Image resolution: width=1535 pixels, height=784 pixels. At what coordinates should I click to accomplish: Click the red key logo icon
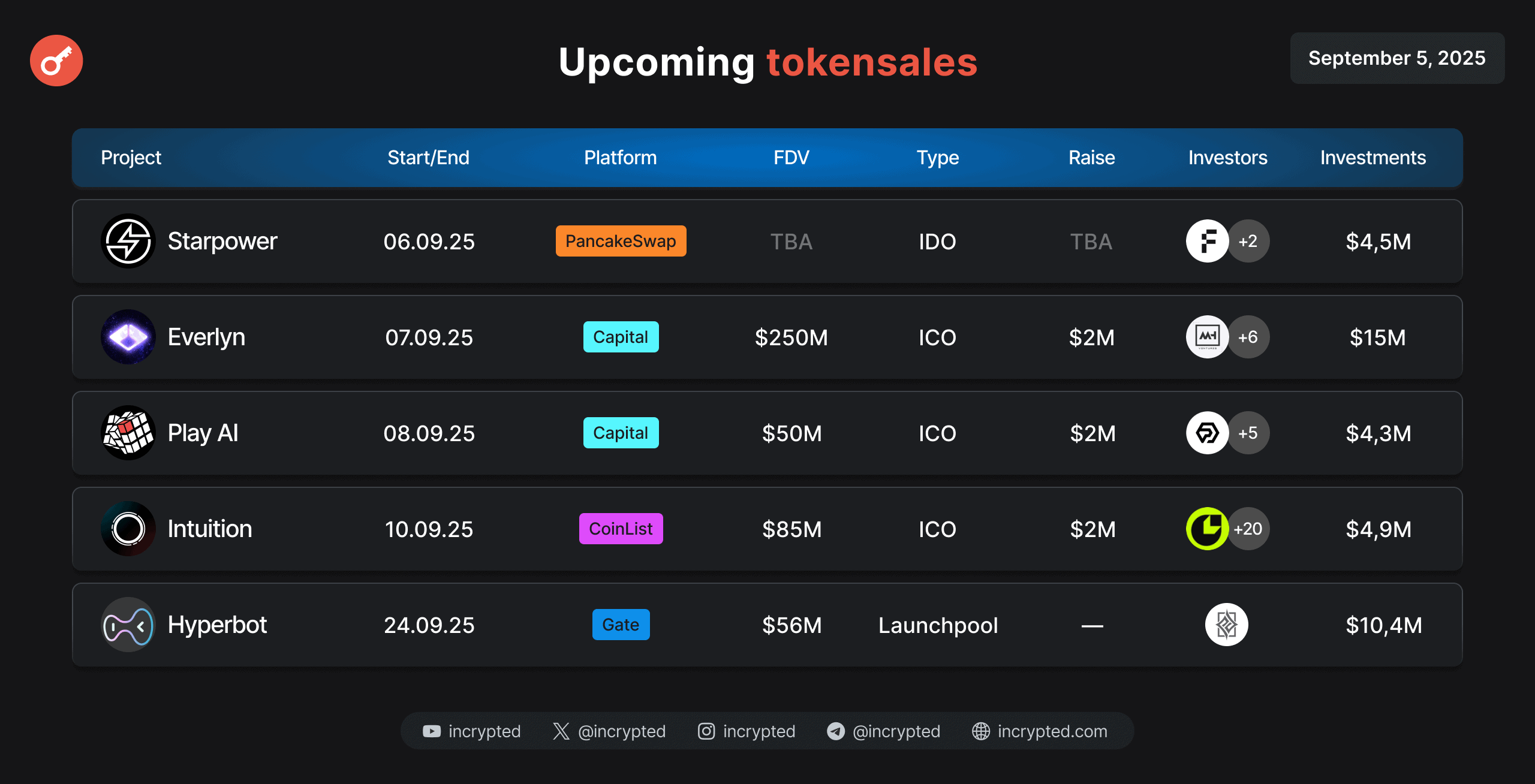(x=56, y=61)
